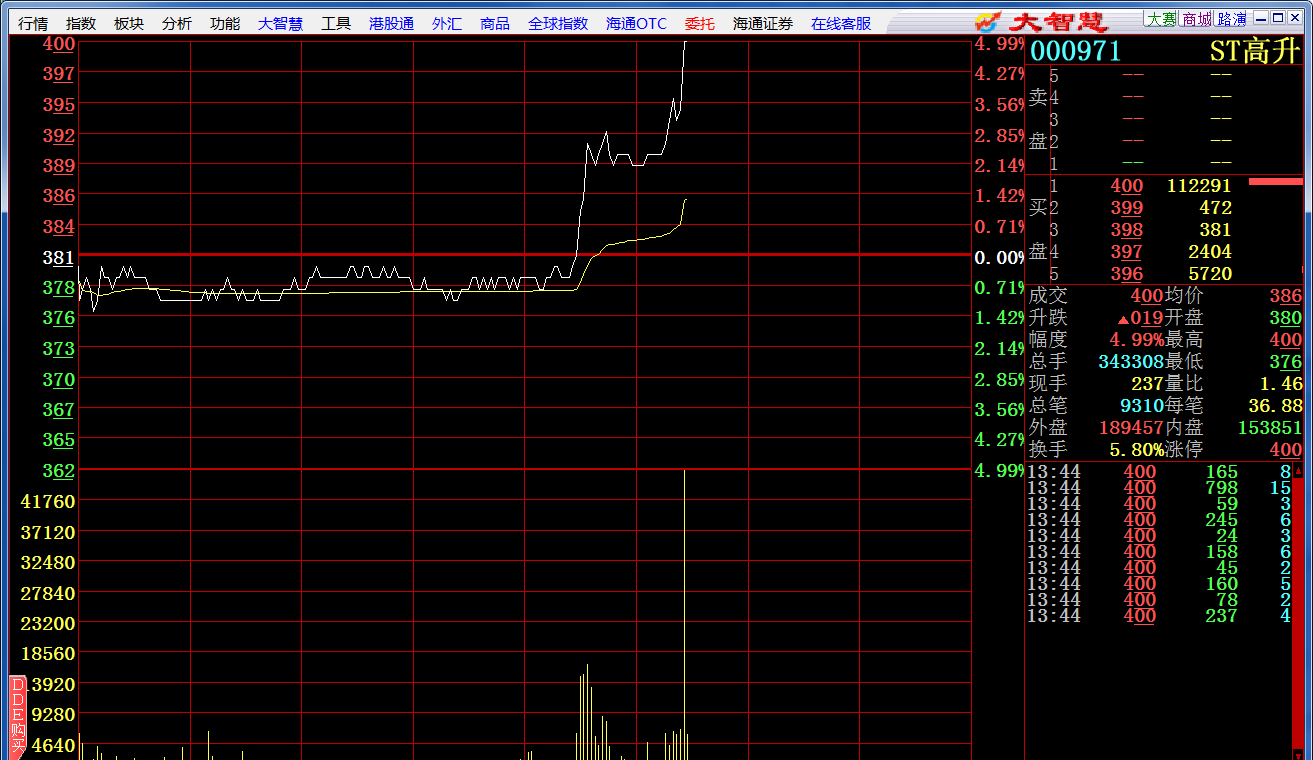This screenshot has height=760, width=1313.
Task: Select buy level 2 price 399
Action: tap(1127, 208)
